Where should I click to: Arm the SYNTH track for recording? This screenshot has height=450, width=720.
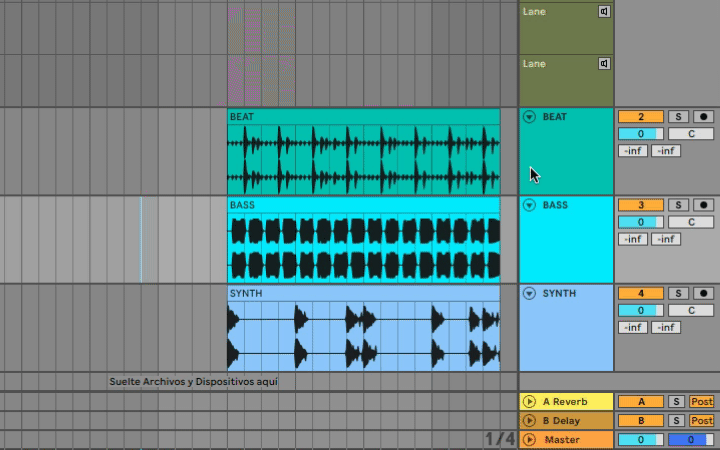pyautogui.click(x=704, y=293)
